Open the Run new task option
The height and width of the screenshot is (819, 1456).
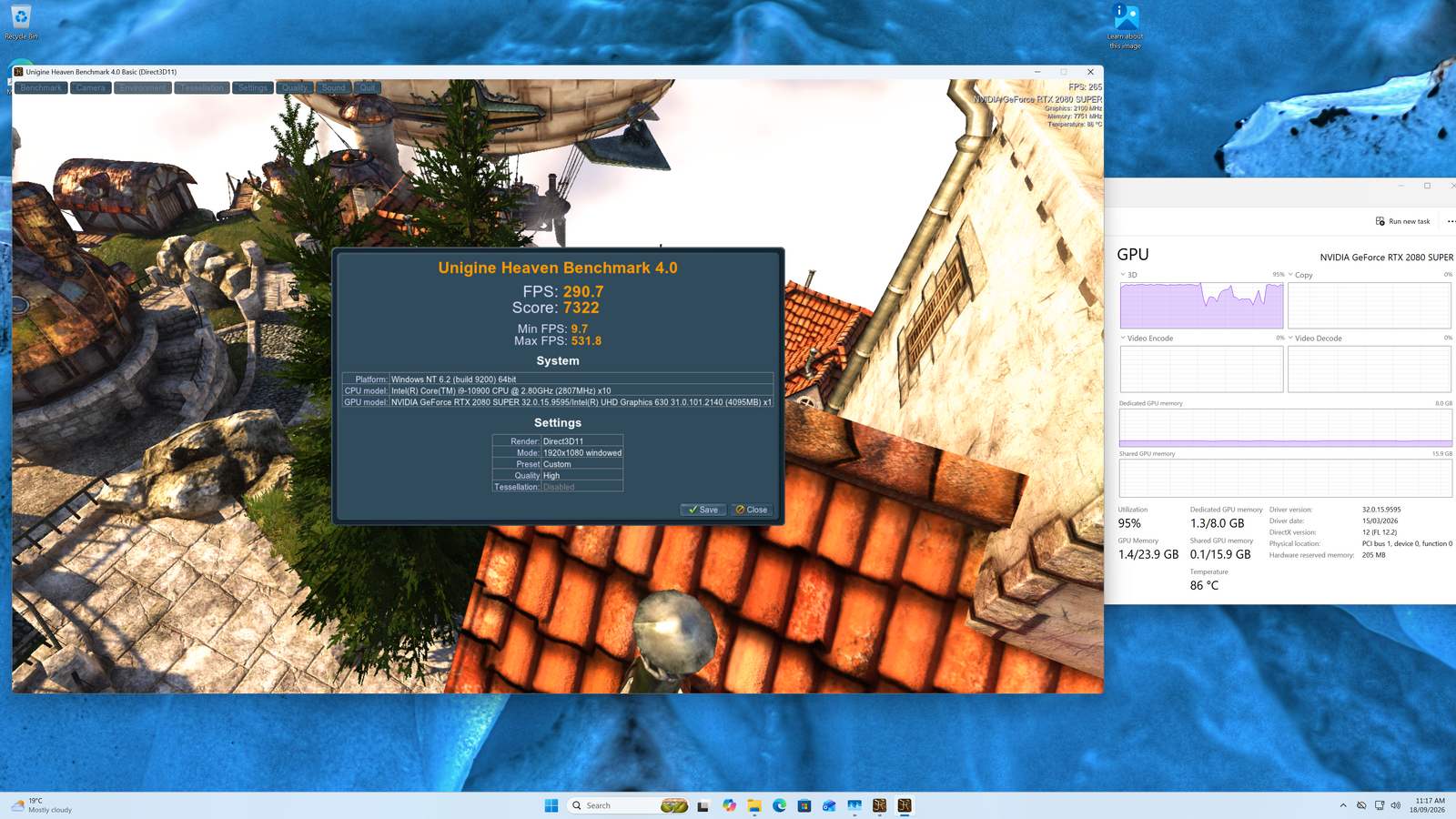pos(1402,221)
